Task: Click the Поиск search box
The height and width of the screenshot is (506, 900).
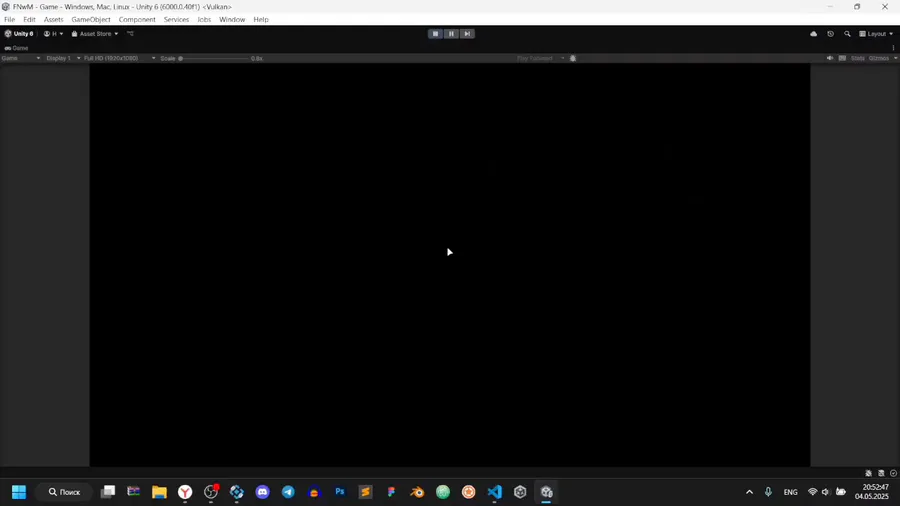Action: click(x=64, y=492)
